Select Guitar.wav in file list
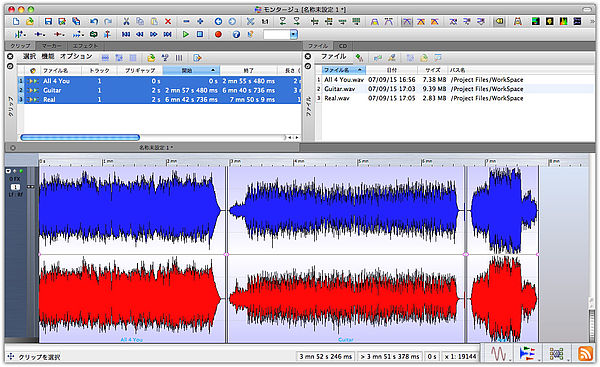This screenshot has height=367, width=600. (x=455, y=89)
